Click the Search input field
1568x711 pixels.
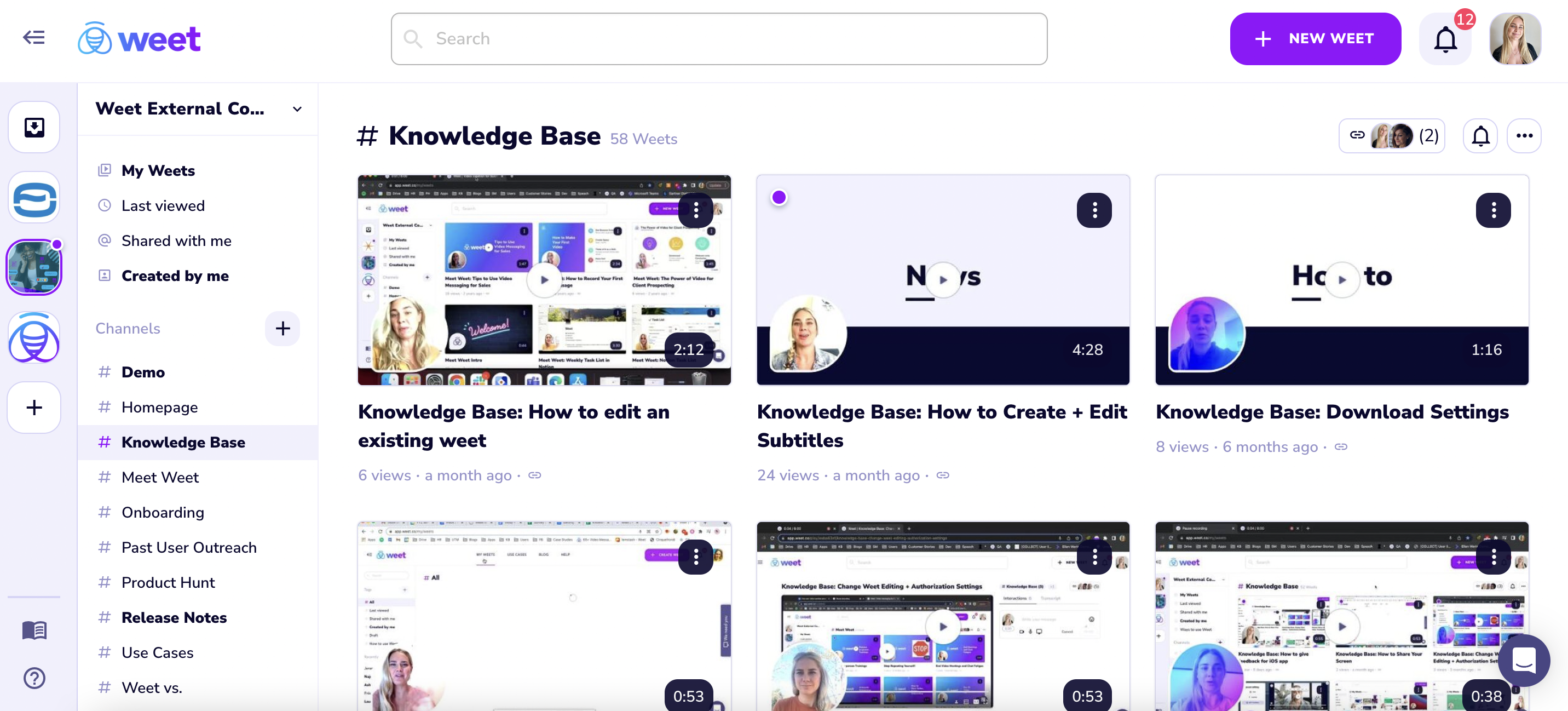pos(670,38)
